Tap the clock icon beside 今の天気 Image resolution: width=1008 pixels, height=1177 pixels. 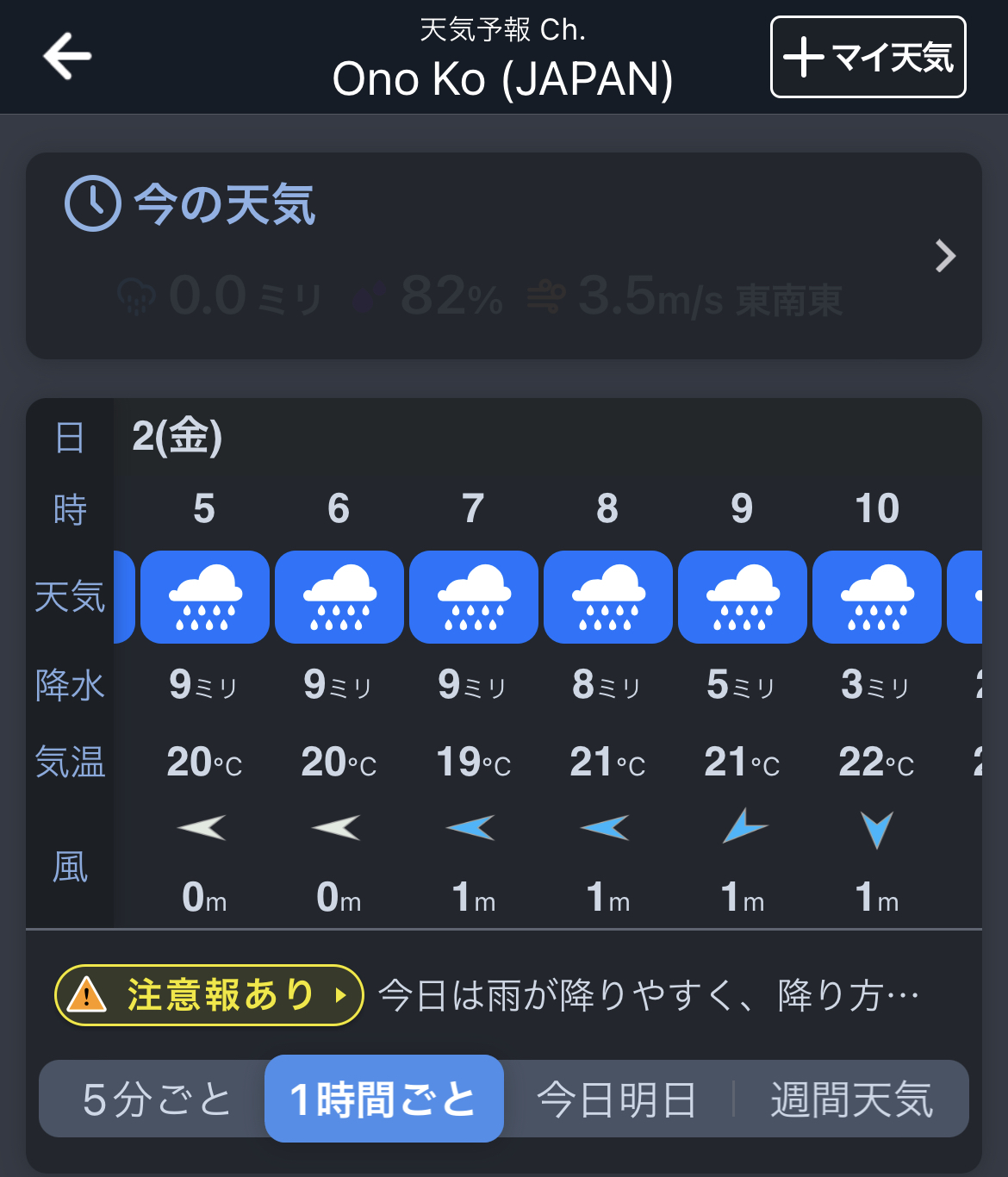92,204
